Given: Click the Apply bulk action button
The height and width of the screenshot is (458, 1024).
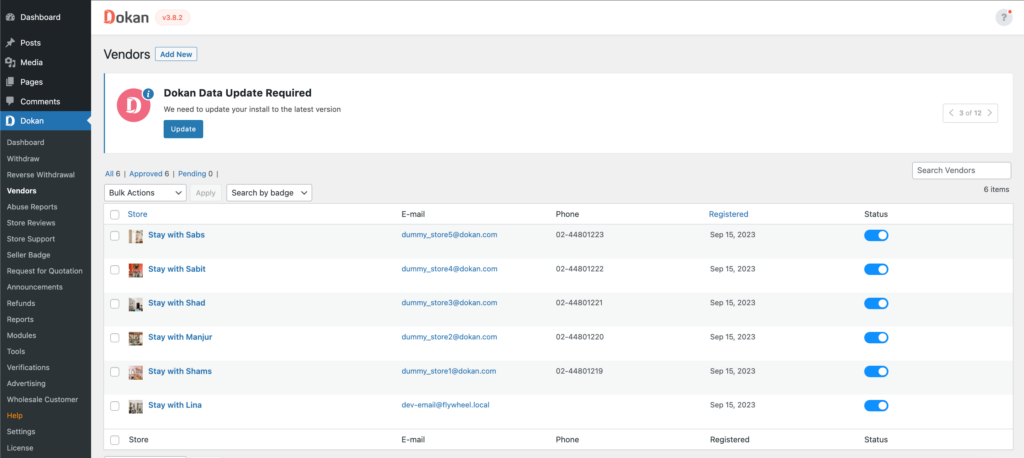Looking at the screenshot, I should point(206,193).
